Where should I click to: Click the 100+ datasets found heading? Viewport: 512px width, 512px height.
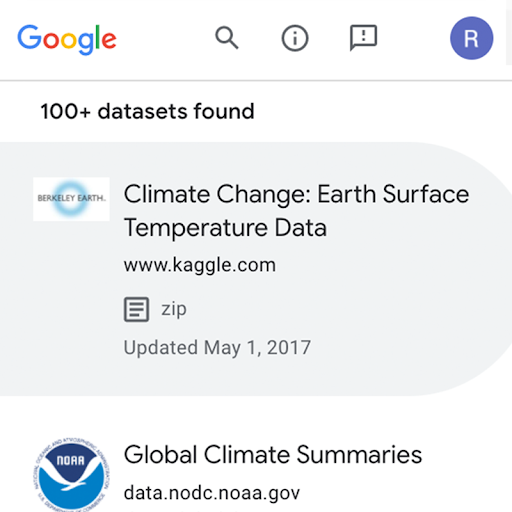point(147,111)
